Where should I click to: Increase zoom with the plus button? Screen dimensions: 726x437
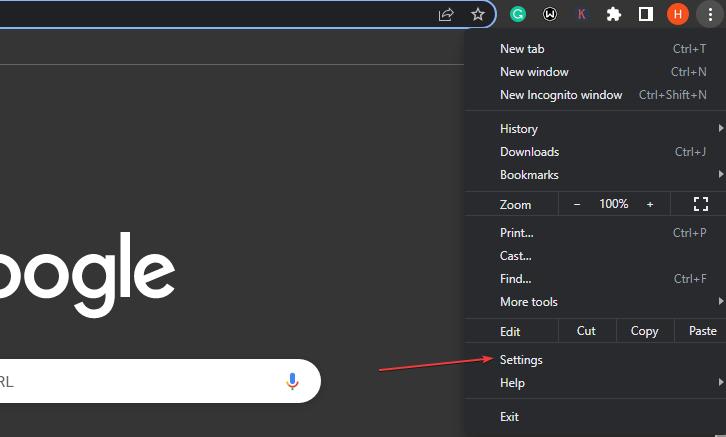point(650,204)
